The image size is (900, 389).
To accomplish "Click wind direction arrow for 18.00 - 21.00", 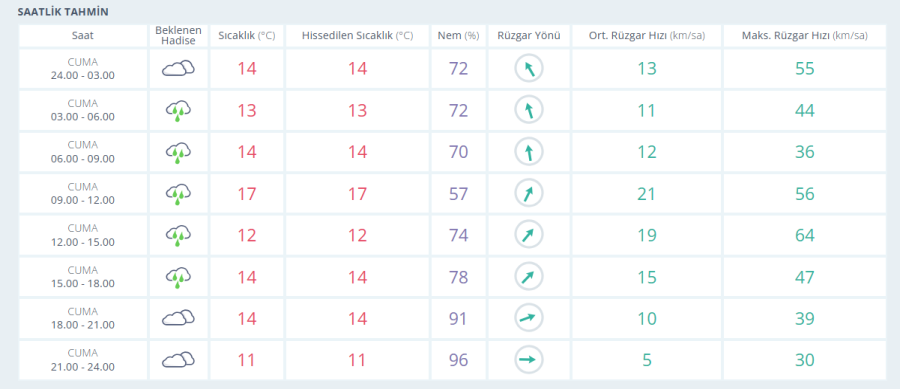I will [x=529, y=318].
